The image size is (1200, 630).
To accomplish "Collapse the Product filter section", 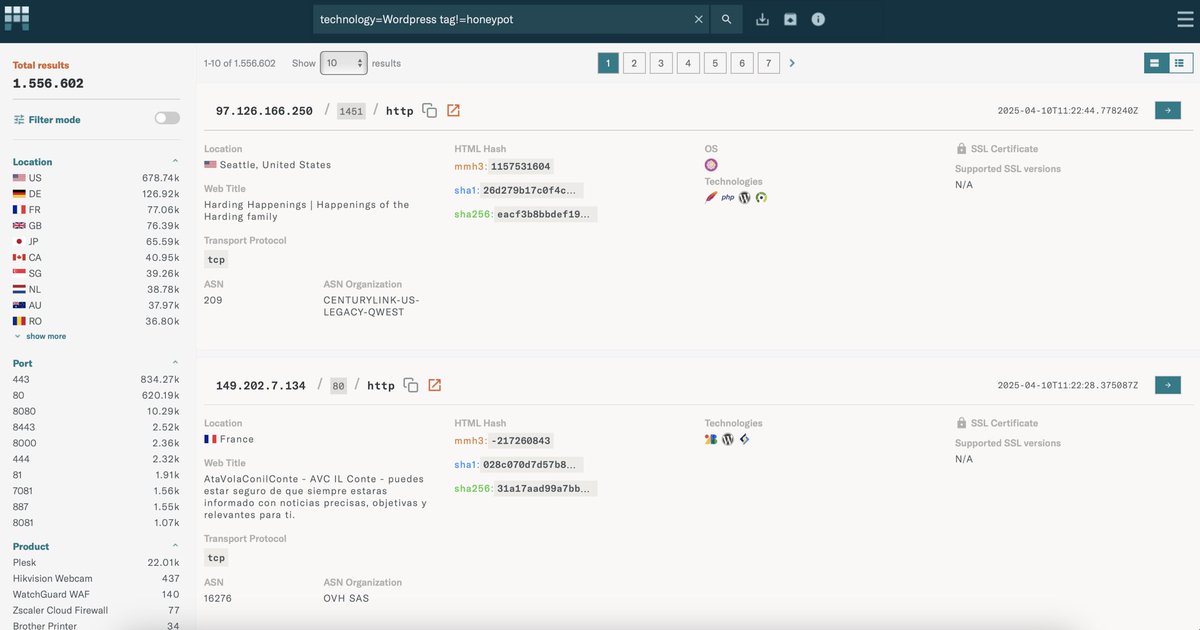I will (175, 546).
